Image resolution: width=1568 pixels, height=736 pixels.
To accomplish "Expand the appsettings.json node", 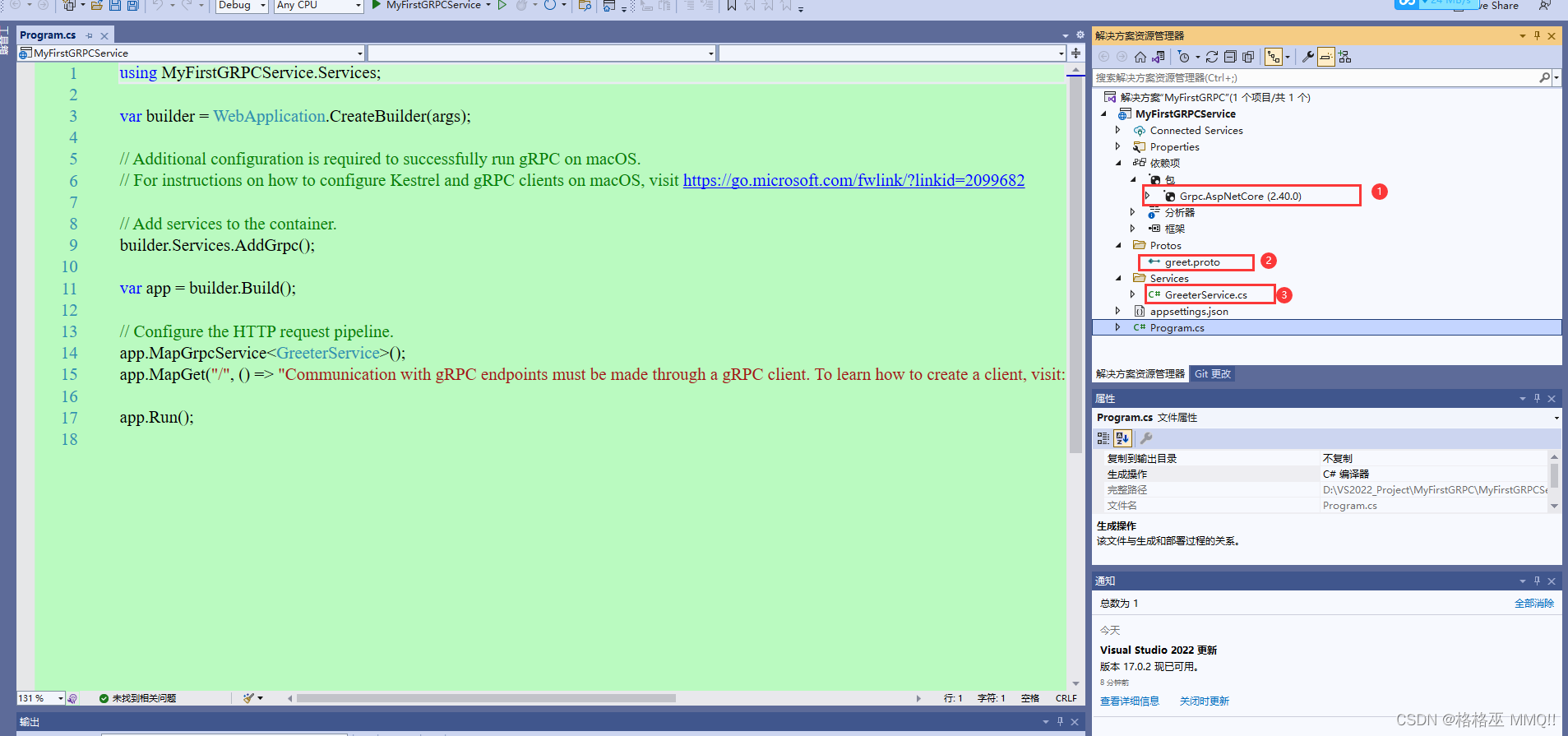I will pyautogui.click(x=1118, y=311).
